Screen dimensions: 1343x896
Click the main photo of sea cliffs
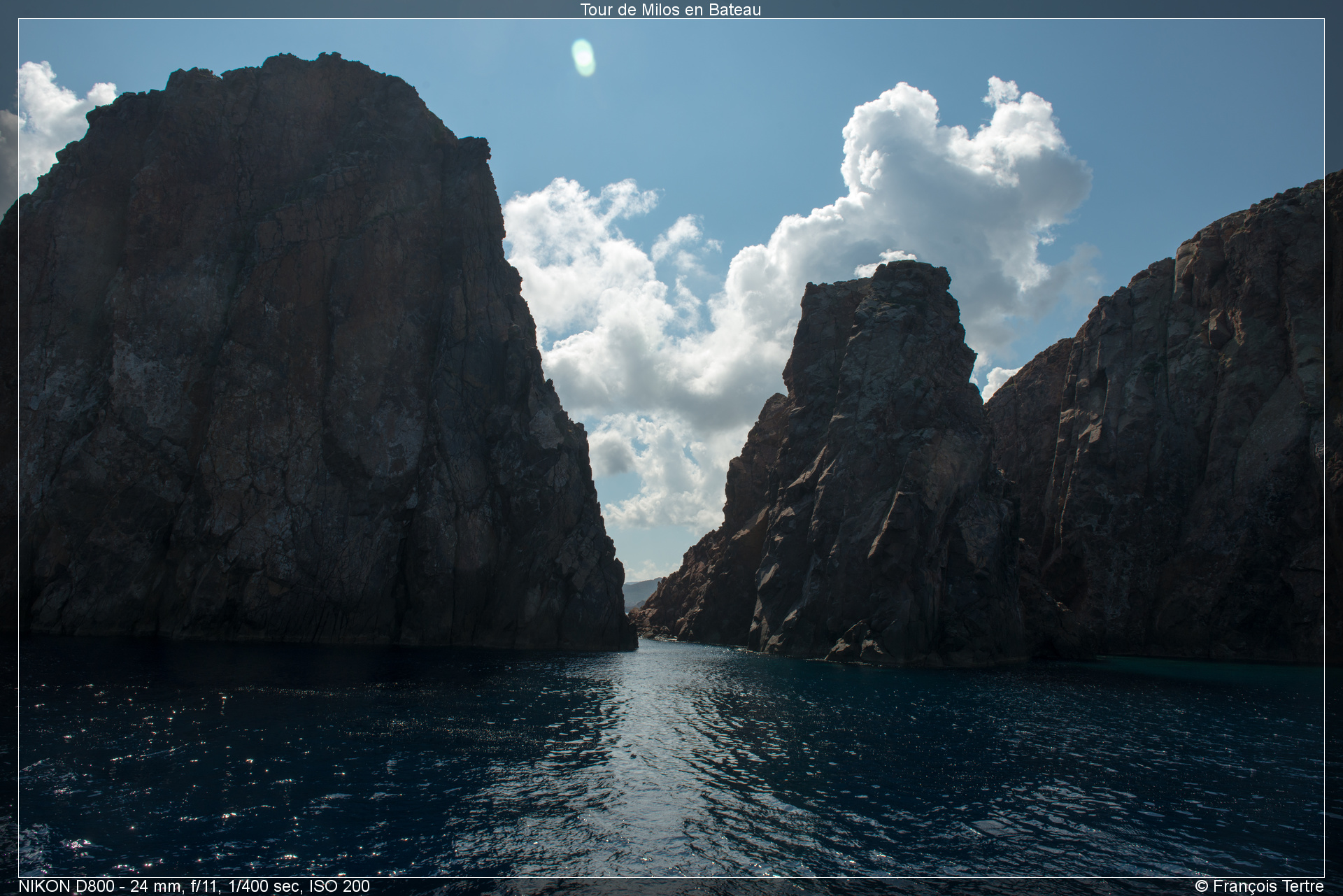click(x=671, y=448)
